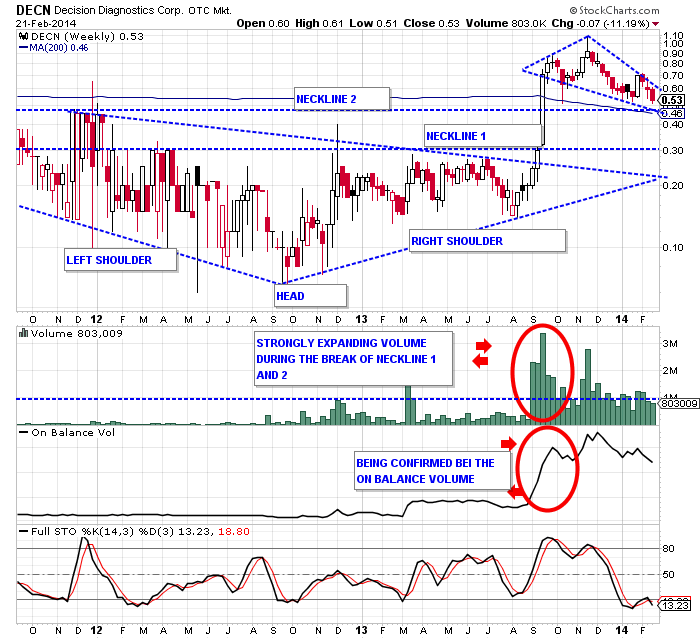The image size is (700, 639).
Task: Click the bar icon beside Volume 803,009
Action: pos(23,333)
